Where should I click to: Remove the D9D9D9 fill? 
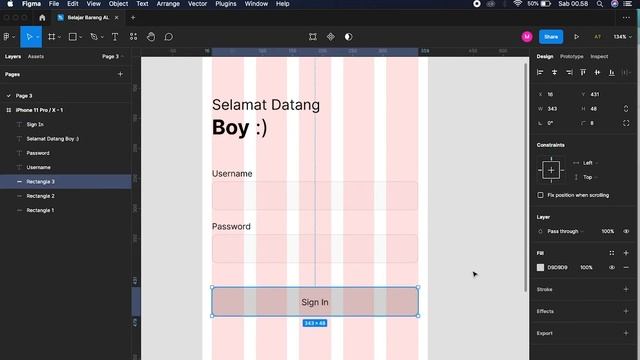(626, 268)
